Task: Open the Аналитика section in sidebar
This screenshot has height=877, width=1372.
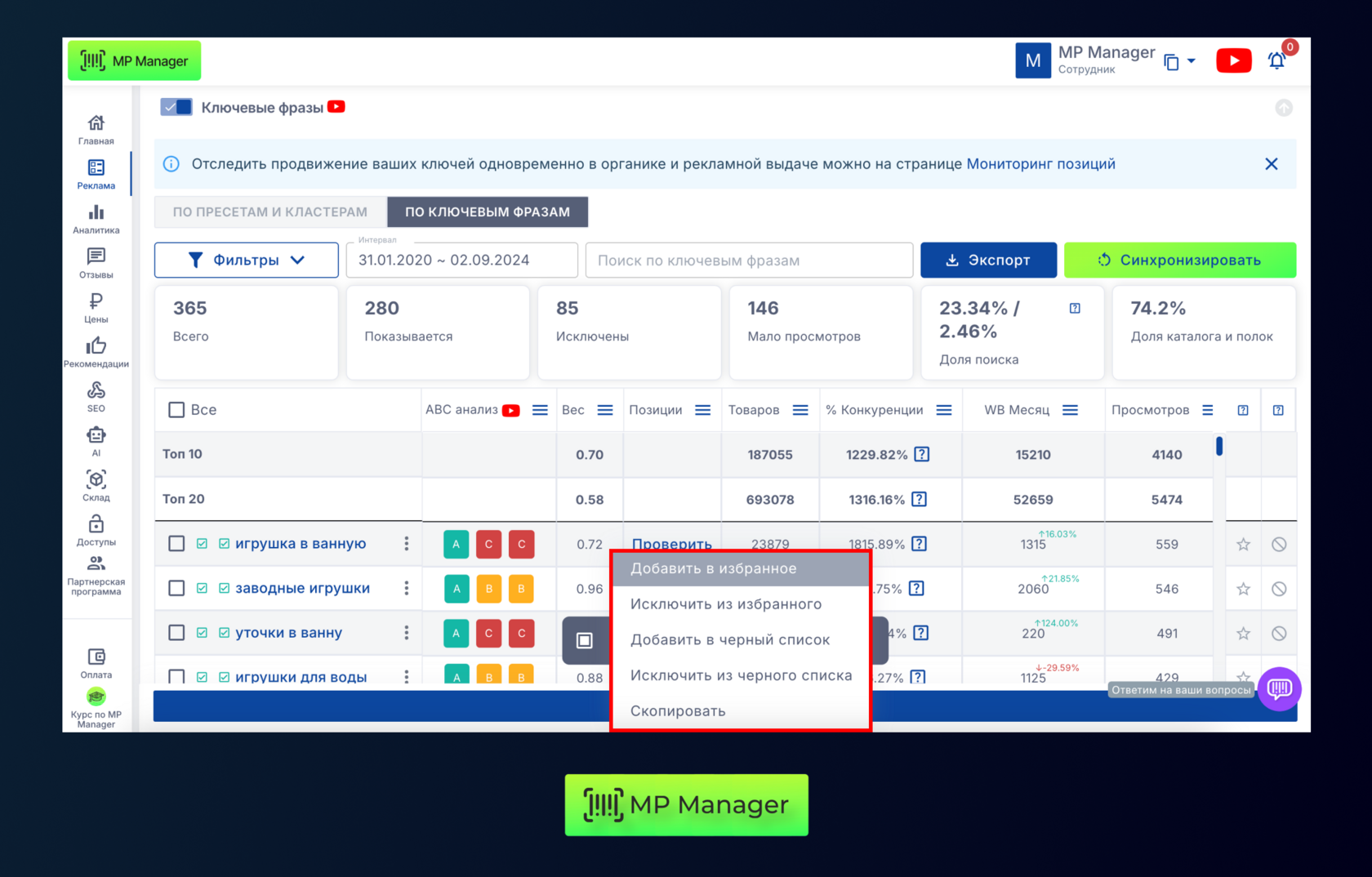Action: coord(96,219)
